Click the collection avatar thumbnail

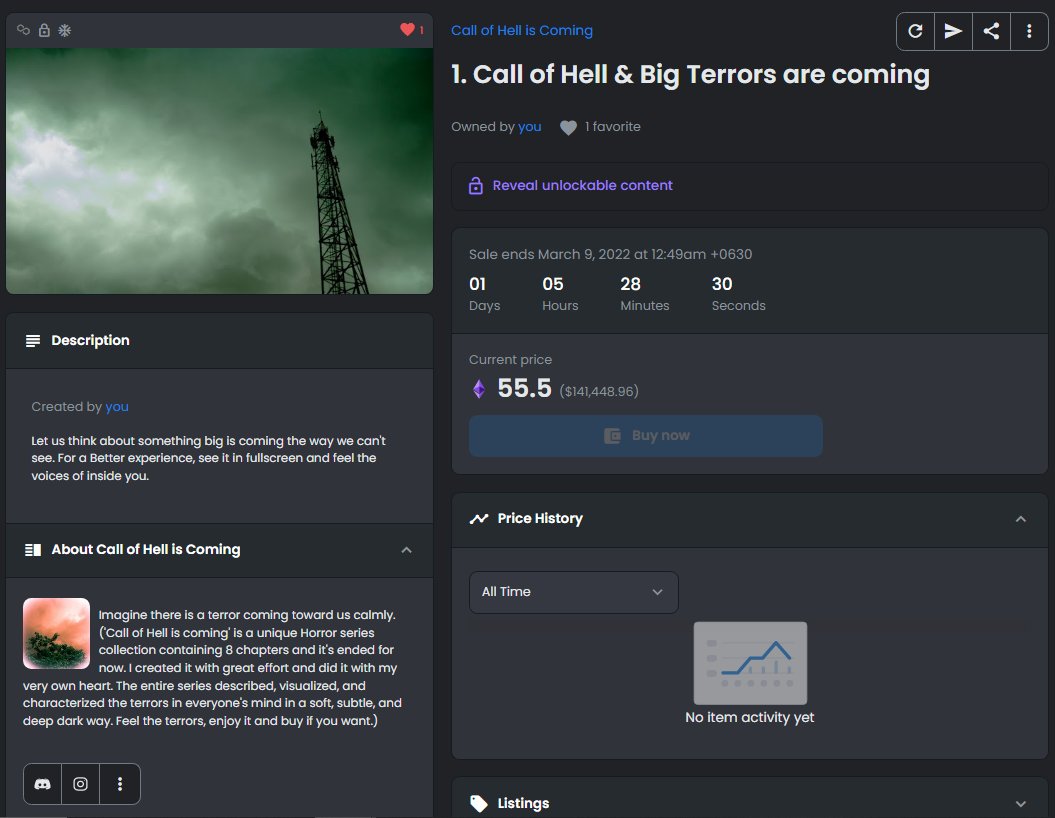pyautogui.click(x=57, y=633)
